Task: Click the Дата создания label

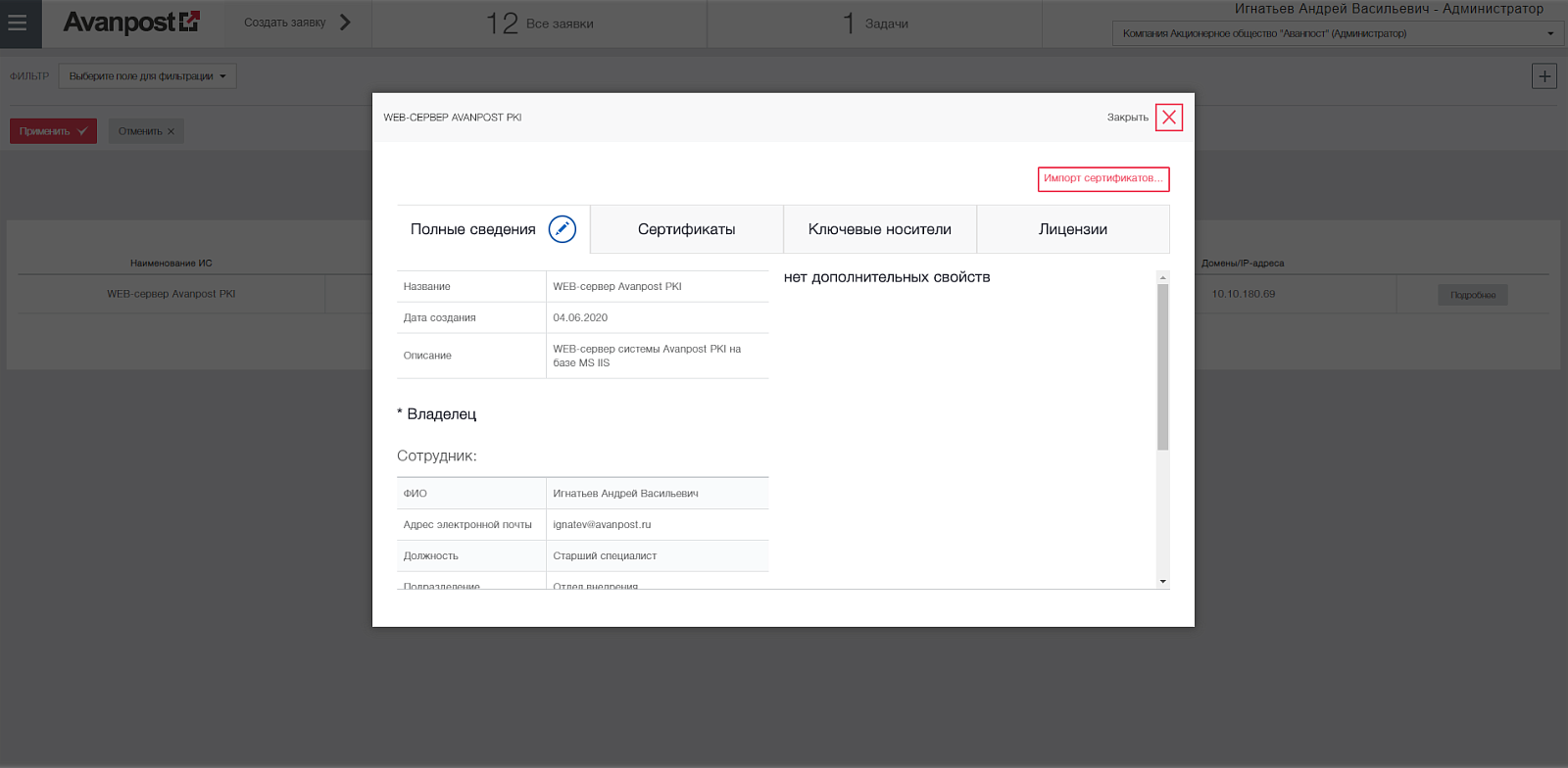Action: [439, 318]
